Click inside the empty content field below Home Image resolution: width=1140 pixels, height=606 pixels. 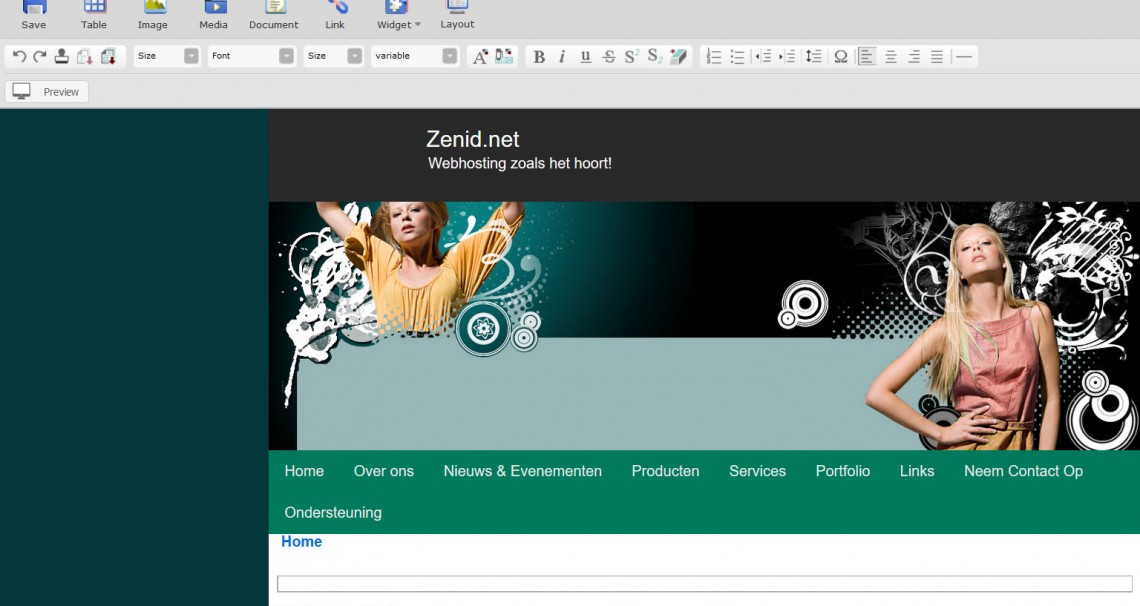coord(705,583)
